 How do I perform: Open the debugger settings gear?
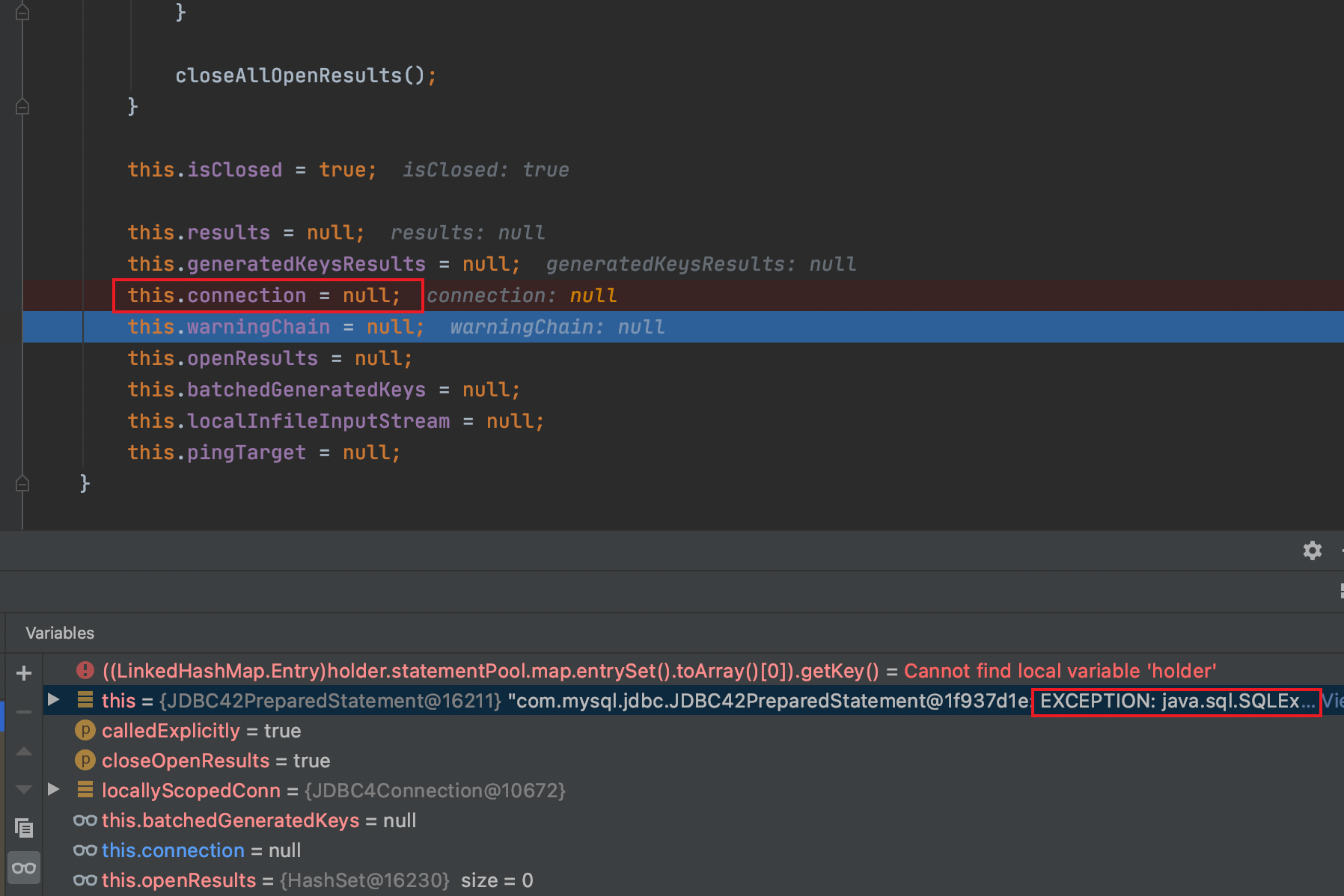coord(1312,550)
